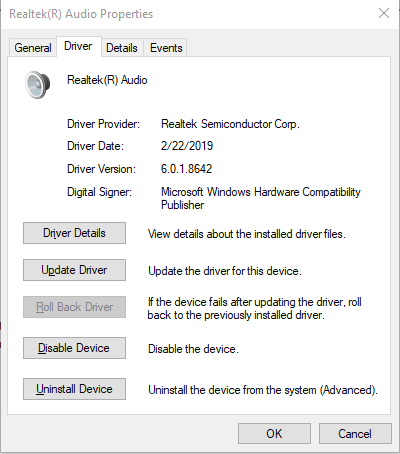Click the Roll Back Driver button

[74, 307]
